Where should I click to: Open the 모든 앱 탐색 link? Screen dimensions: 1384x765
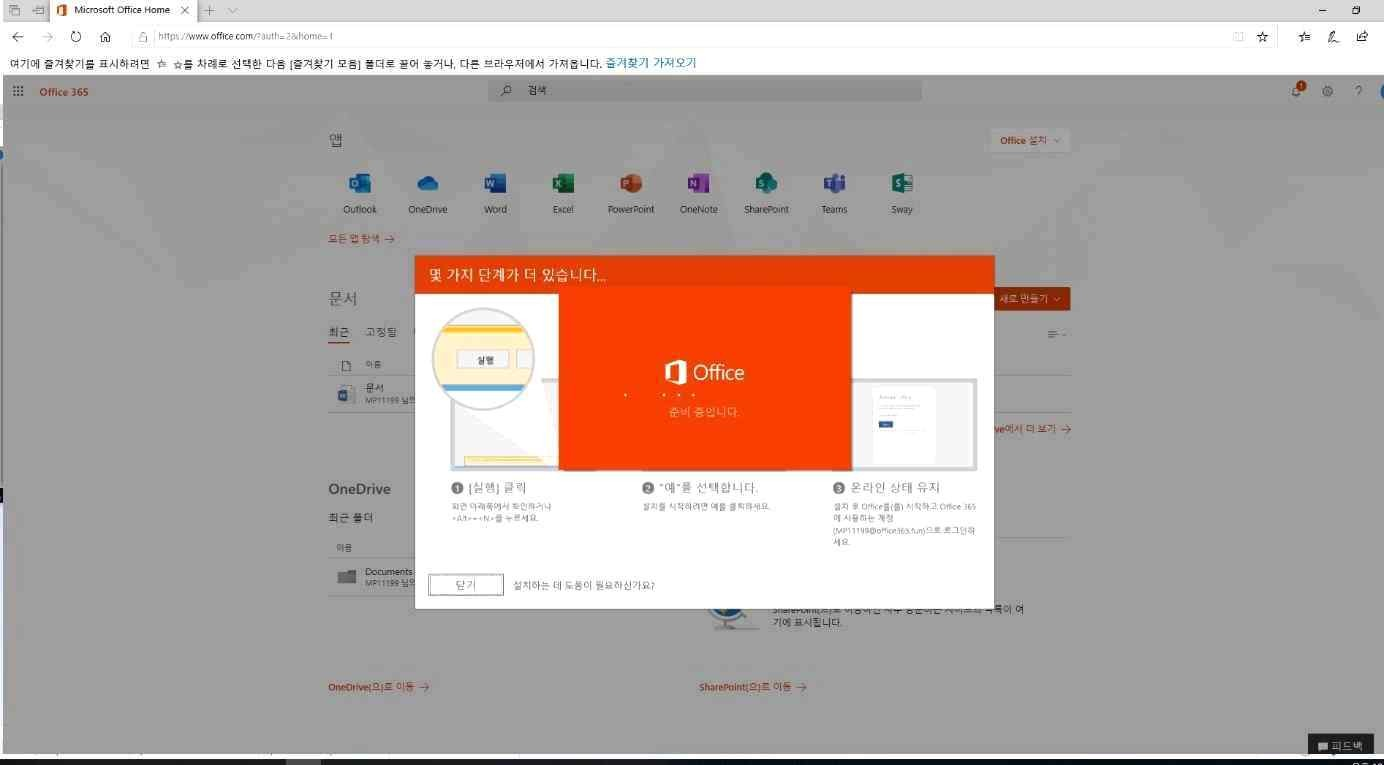[x=361, y=239]
